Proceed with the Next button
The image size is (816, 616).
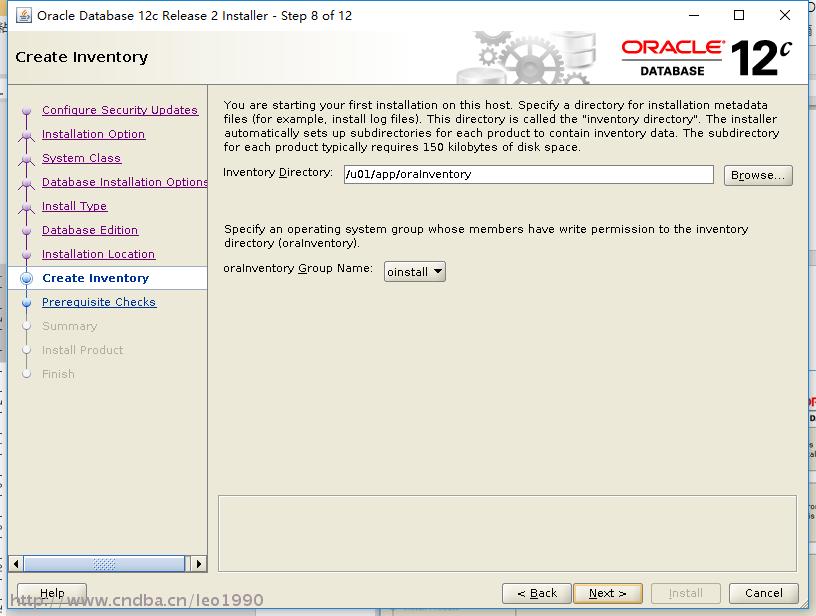(607, 593)
